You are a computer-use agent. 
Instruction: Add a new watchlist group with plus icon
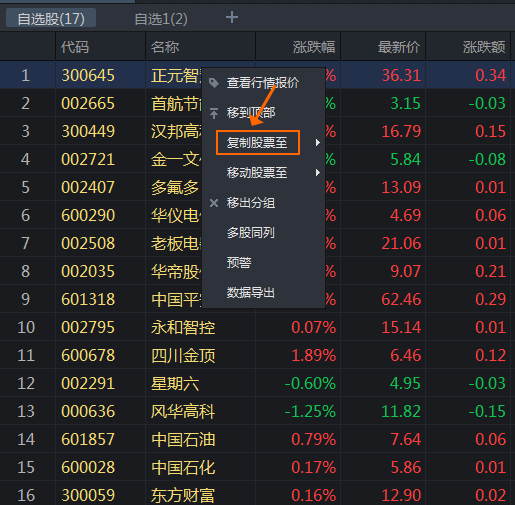(232, 17)
